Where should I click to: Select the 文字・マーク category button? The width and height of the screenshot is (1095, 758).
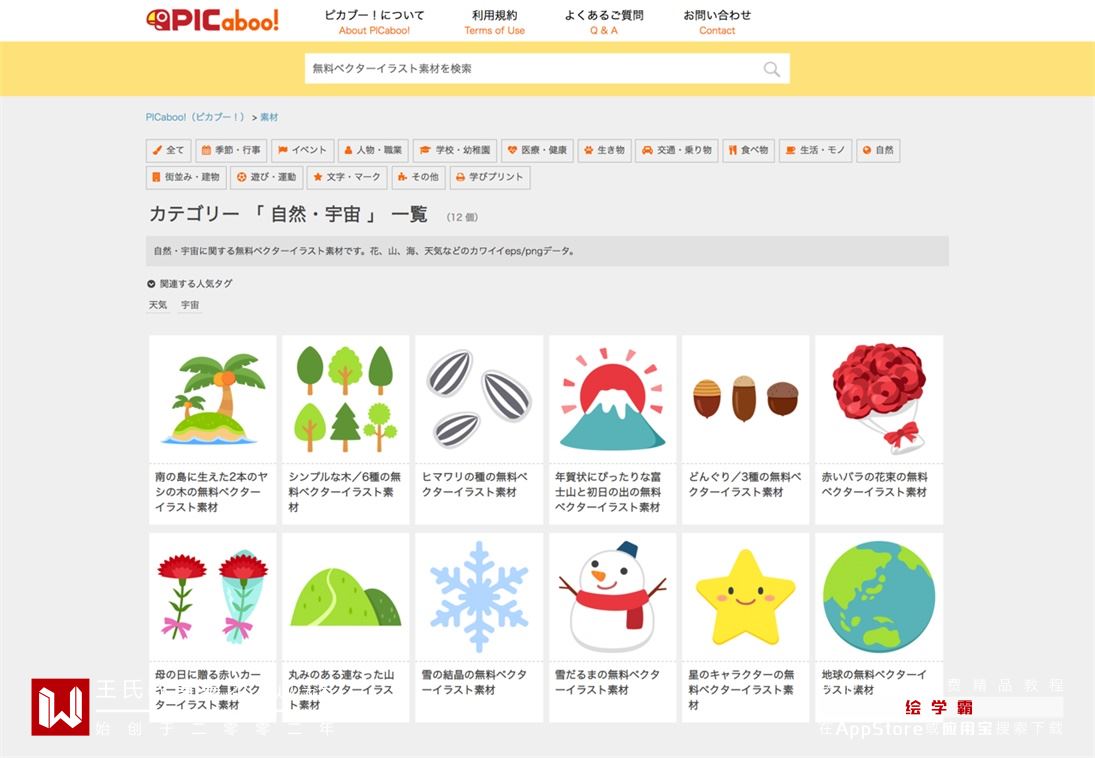click(347, 177)
